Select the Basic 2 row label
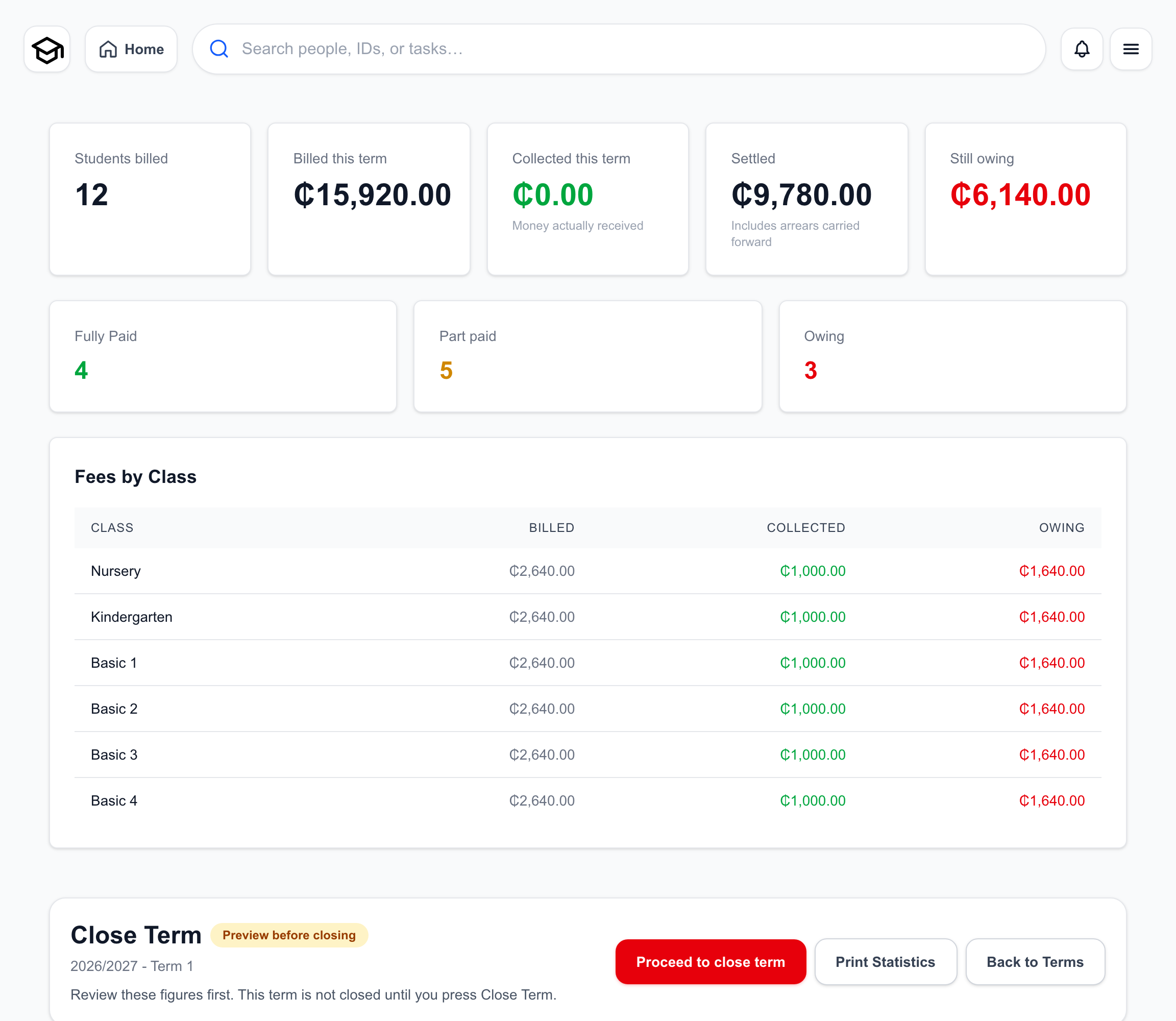The height and width of the screenshot is (1021, 1176). [x=114, y=709]
